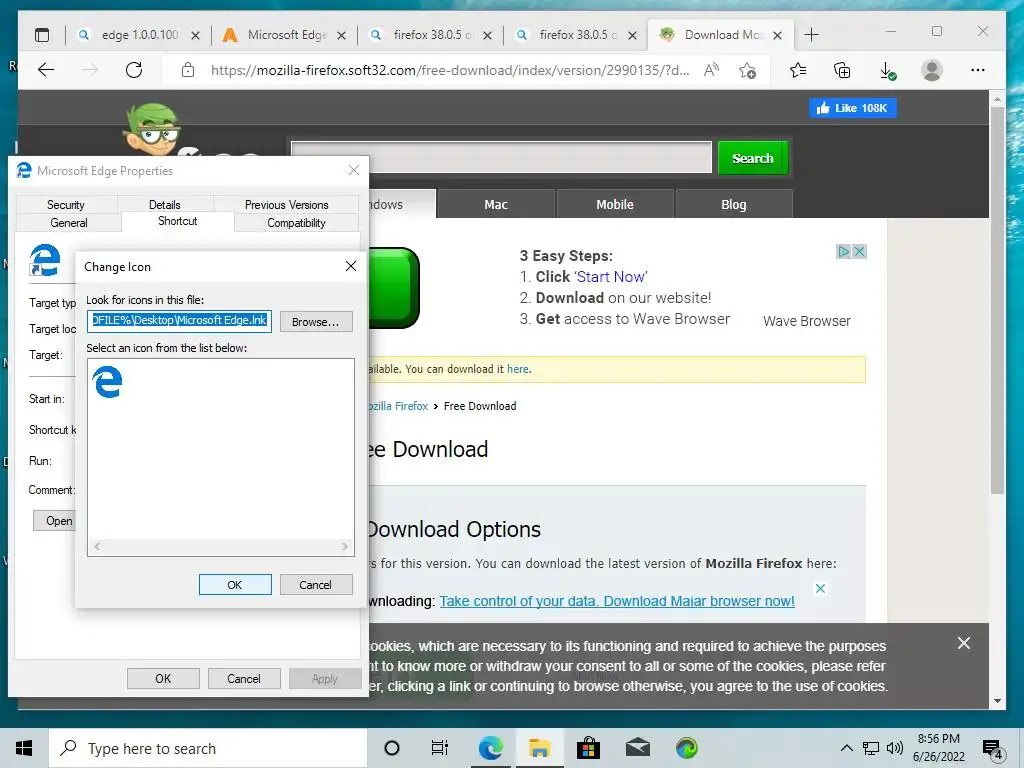
Task: Open Downloads in Edge toolbar
Action: 888,71
